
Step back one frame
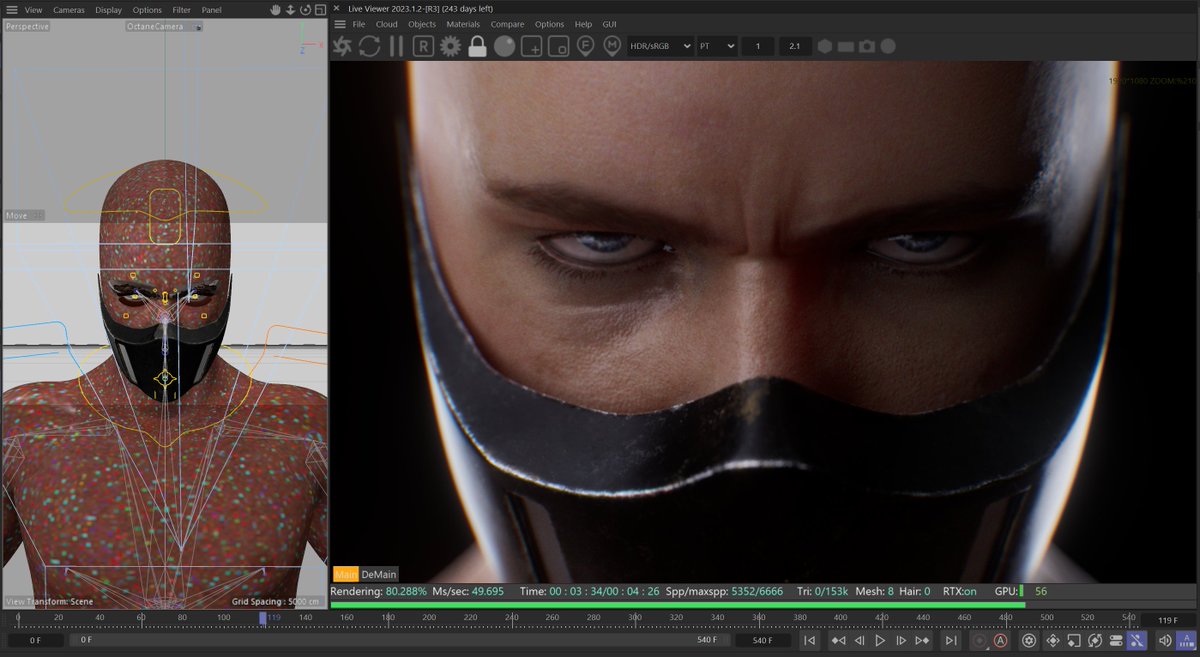coord(859,640)
